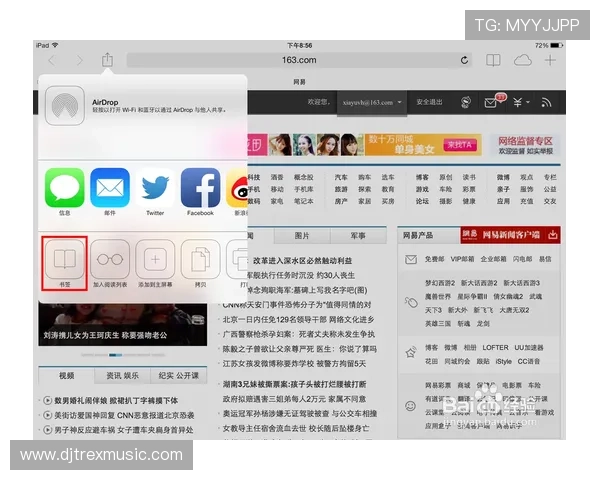Read 湖南3兄妹被撕票案 headline

coord(295,384)
